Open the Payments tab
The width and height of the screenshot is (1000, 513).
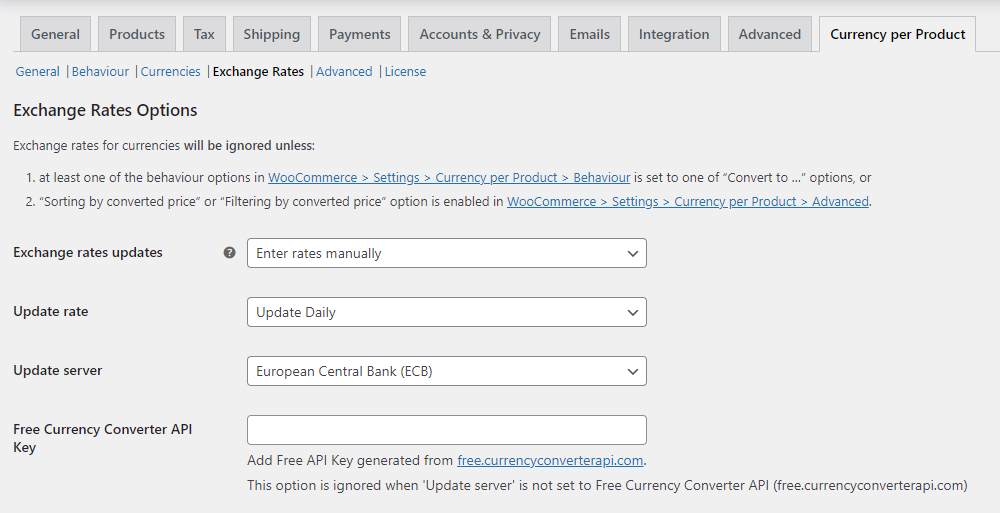tap(359, 34)
